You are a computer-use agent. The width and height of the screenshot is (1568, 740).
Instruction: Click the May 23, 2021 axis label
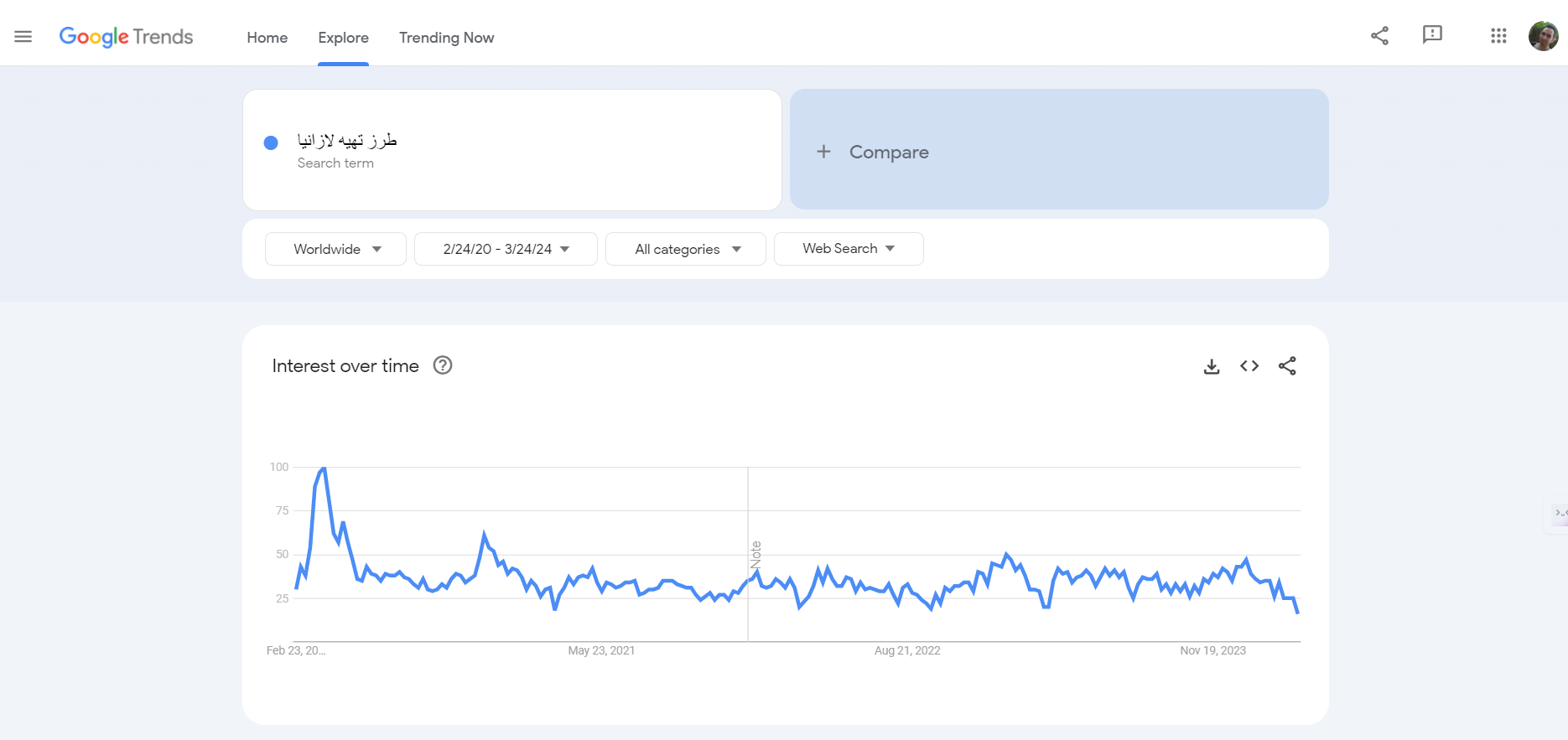click(601, 650)
